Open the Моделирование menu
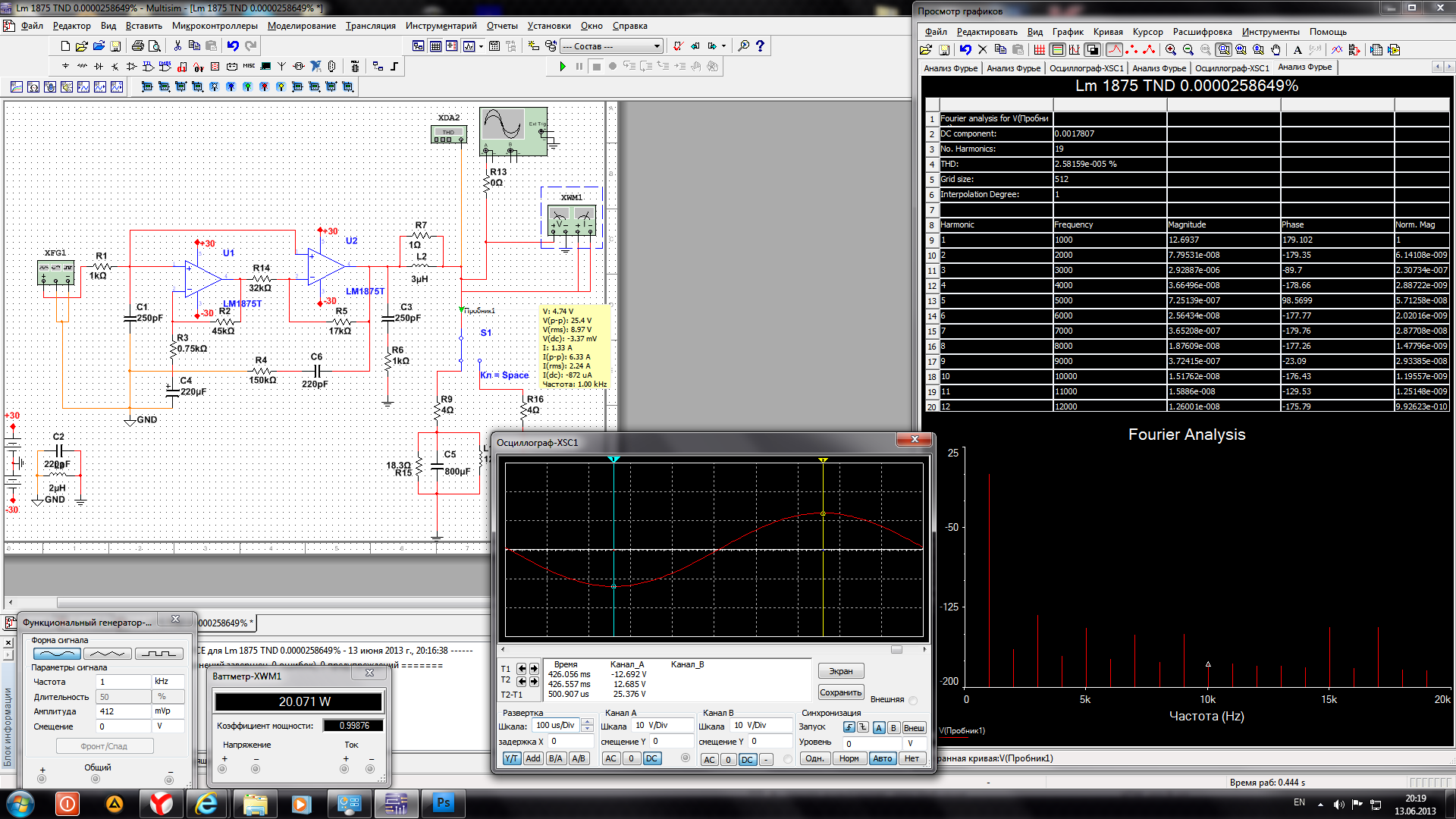1456x819 pixels. [301, 26]
